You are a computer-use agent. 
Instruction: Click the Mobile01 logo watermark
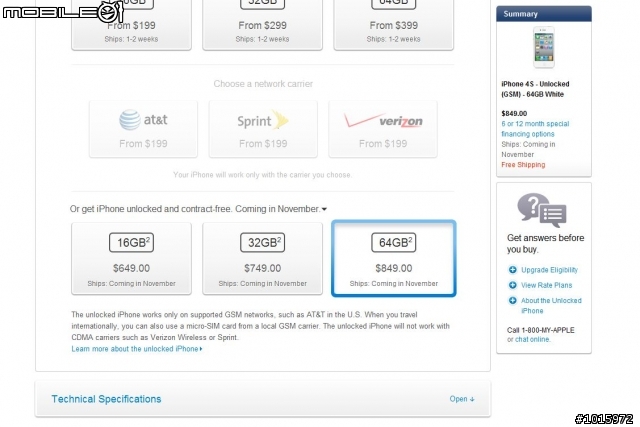63,11
